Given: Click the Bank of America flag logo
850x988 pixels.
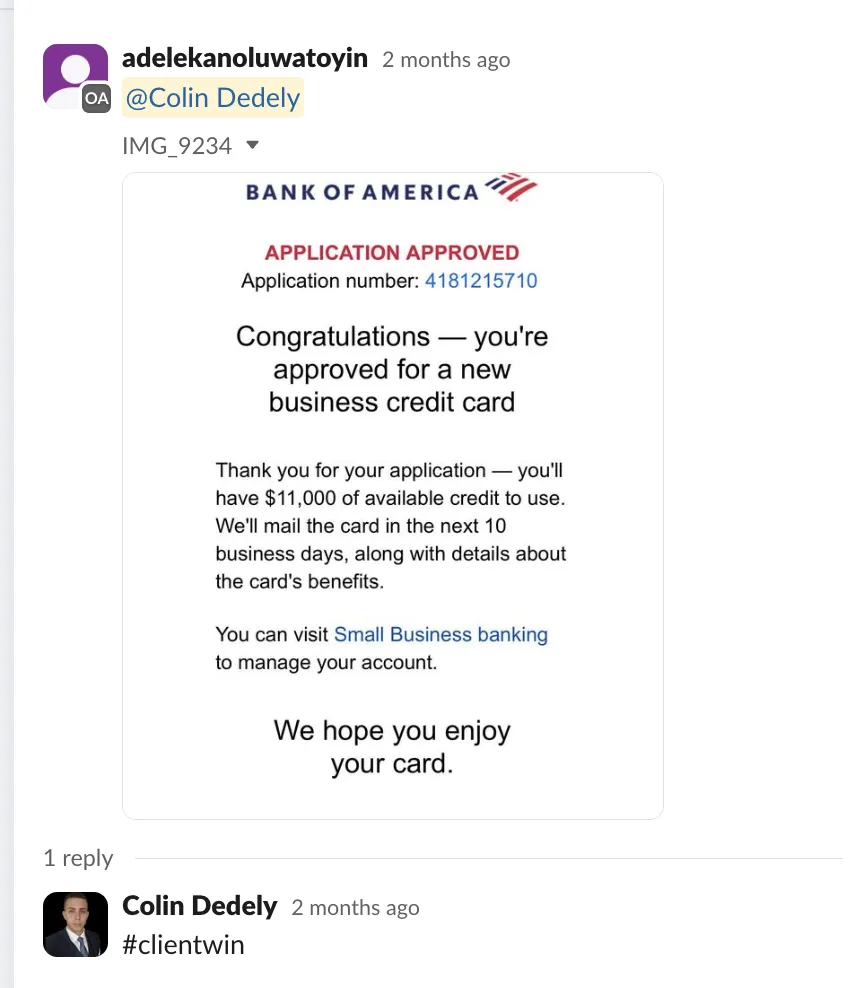Looking at the screenshot, I should pos(510,187).
